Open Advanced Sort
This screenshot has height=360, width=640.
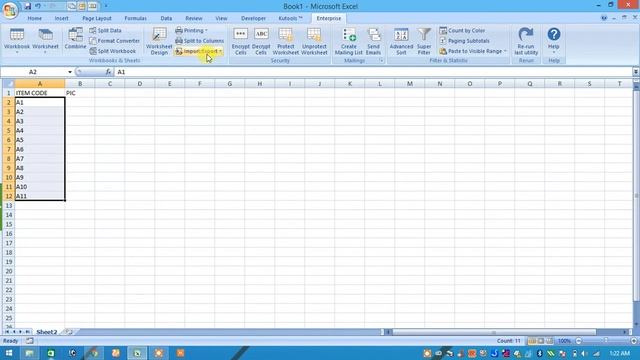pos(401,41)
